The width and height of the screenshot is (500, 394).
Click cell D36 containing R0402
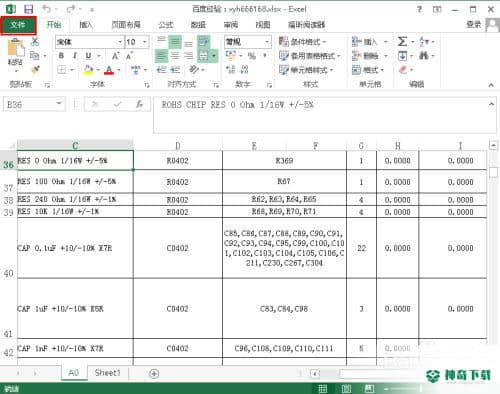[x=178, y=161]
